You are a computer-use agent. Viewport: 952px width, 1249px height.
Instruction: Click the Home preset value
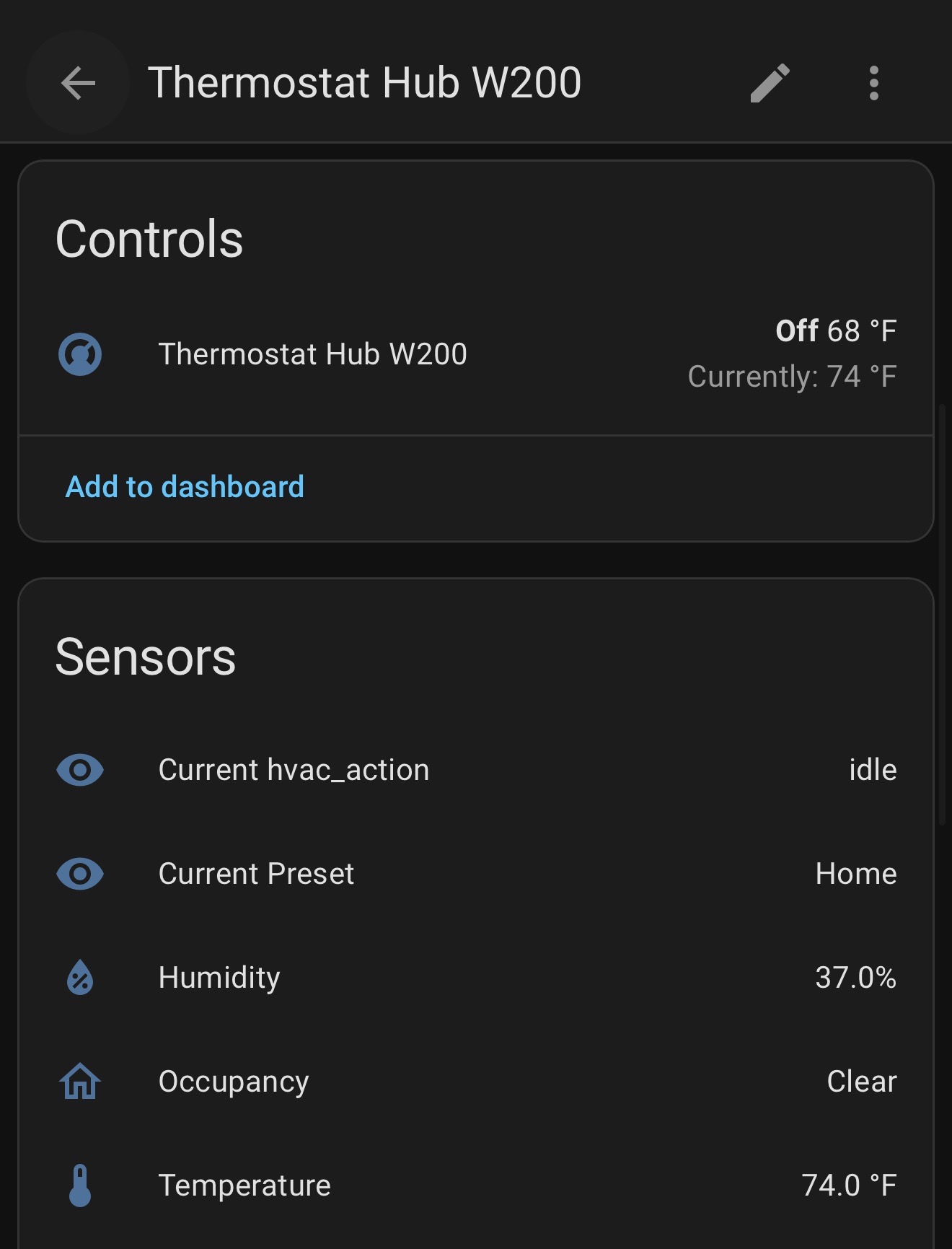[x=855, y=874]
